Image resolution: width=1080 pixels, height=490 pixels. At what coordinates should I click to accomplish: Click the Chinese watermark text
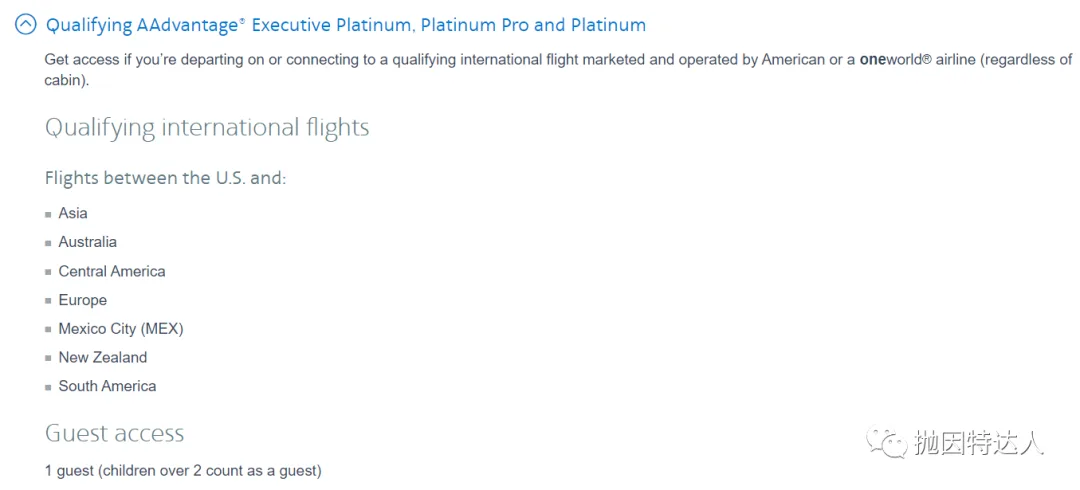pos(979,443)
